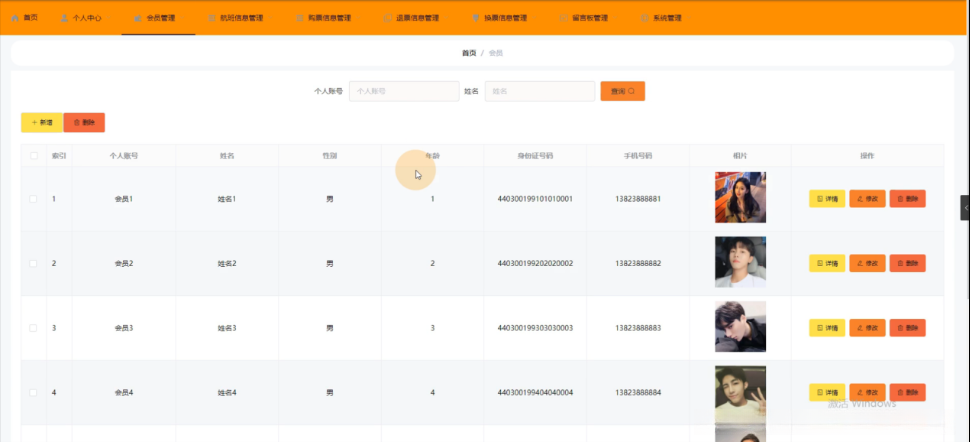The height and width of the screenshot is (442, 970).
Task: Click the 首页 home icon in navbar
Action: click(15, 18)
